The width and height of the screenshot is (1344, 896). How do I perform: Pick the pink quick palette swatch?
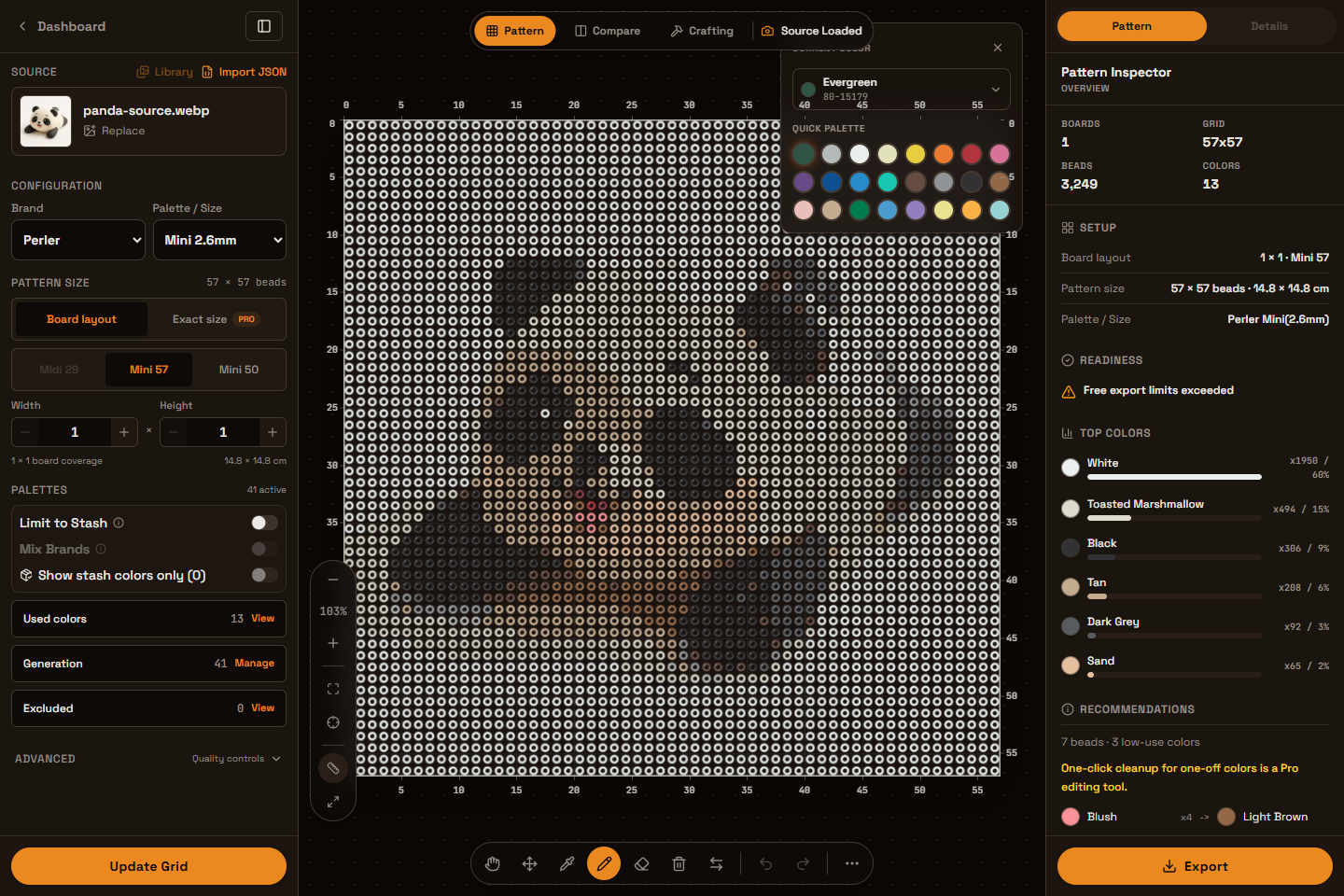tap(1000, 154)
